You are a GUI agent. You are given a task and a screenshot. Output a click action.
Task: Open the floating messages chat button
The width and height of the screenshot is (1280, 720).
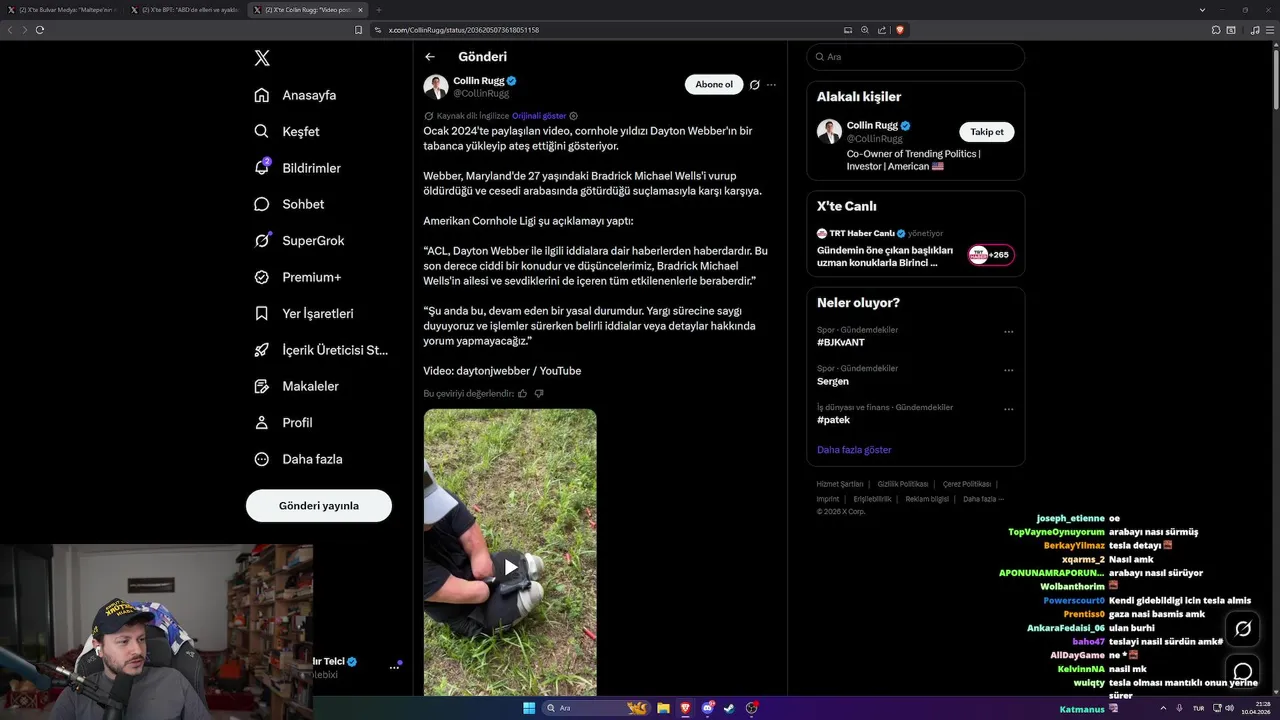[x=1243, y=672]
